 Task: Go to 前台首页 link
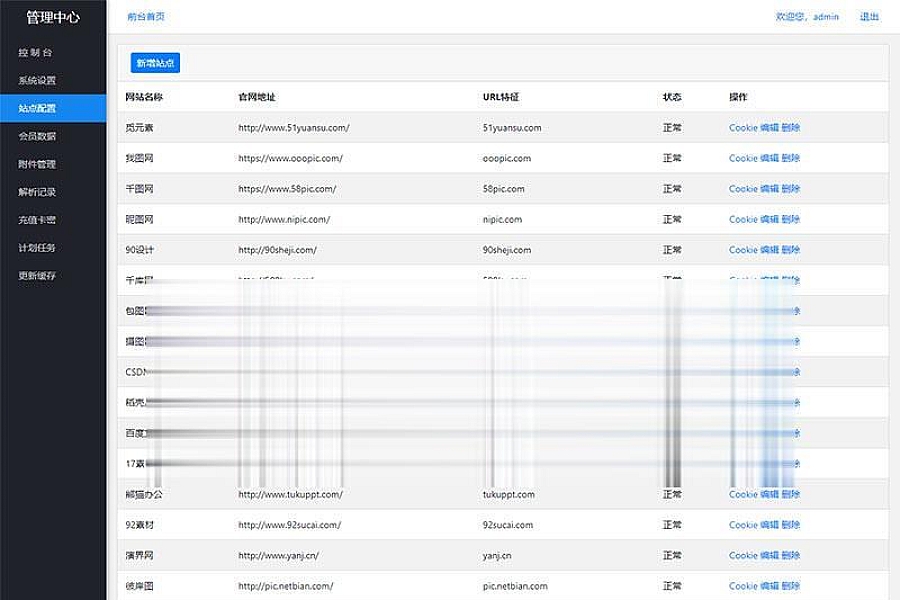coord(146,17)
